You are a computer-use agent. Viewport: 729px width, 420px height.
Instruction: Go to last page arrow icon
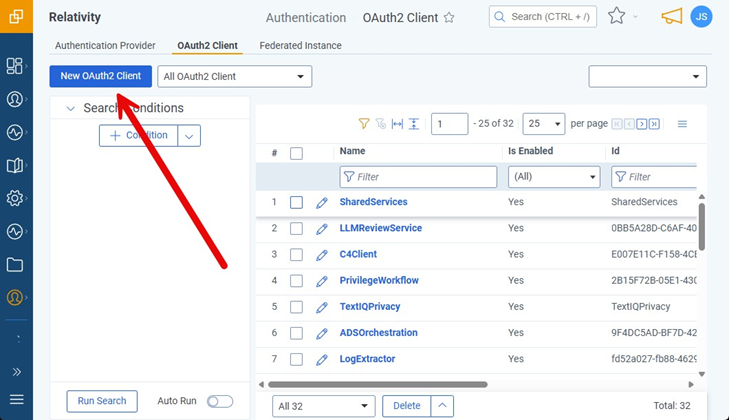(654, 124)
